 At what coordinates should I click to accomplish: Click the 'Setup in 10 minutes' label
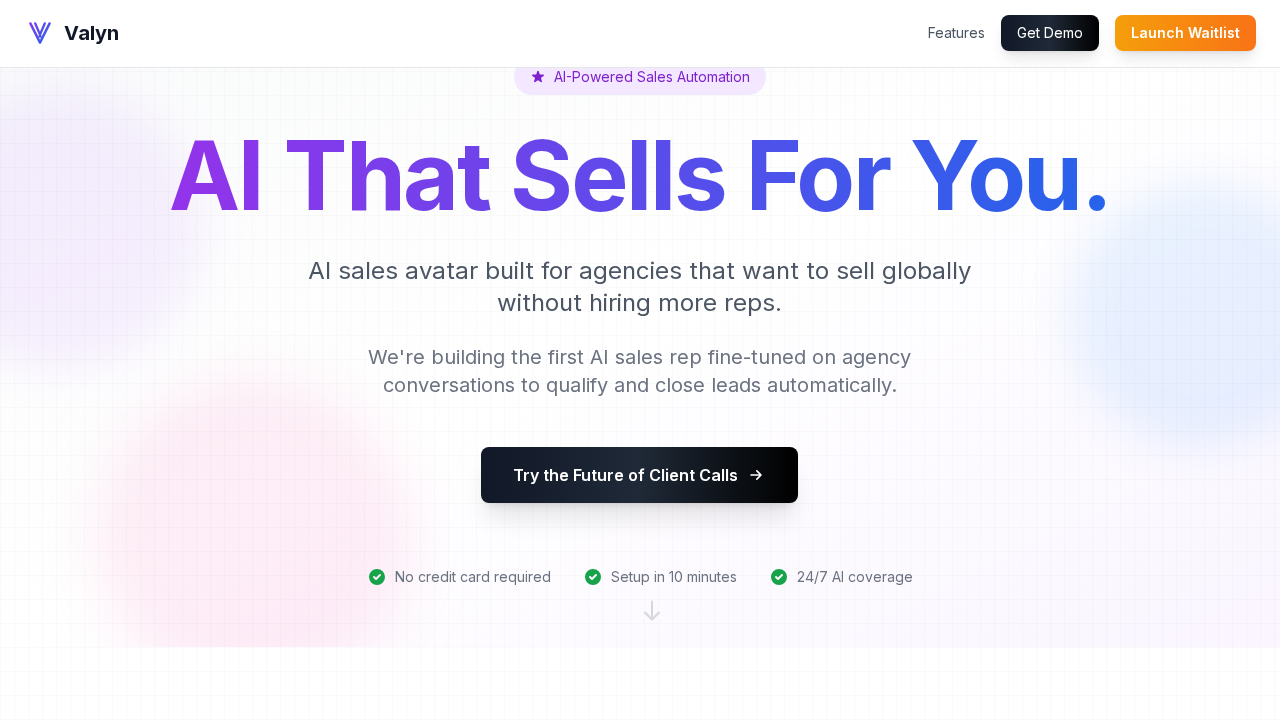673,577
